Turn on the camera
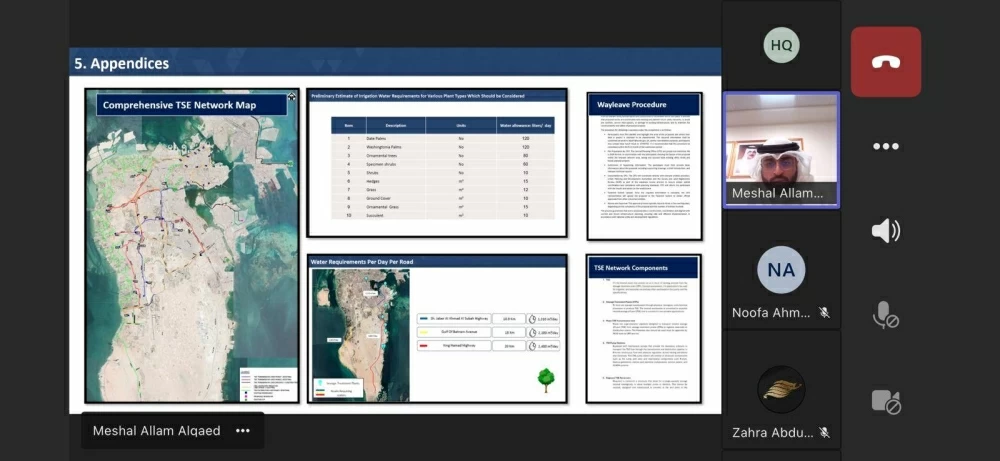The height and width of the screenshot is (461, 1000). tap(886, 402)
